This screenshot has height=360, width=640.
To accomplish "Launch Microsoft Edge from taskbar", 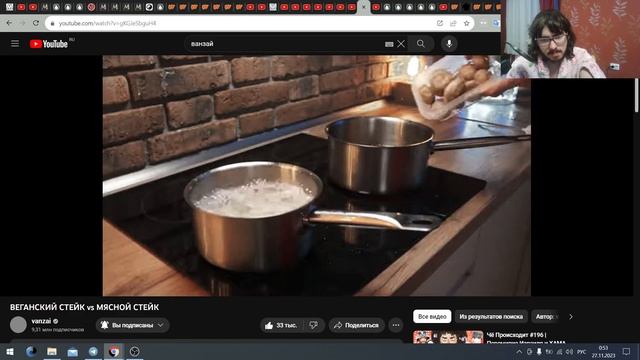I will (31, 351).
